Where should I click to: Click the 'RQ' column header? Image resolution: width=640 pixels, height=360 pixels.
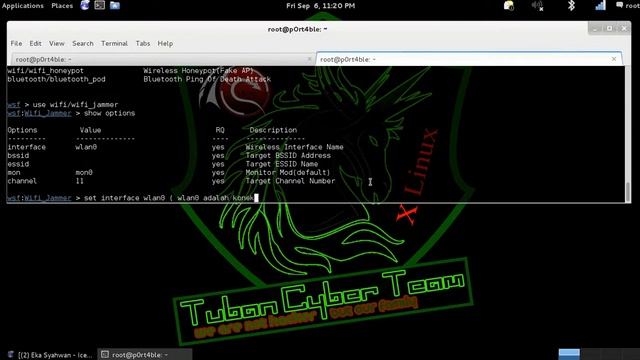[x=220, y=130]
